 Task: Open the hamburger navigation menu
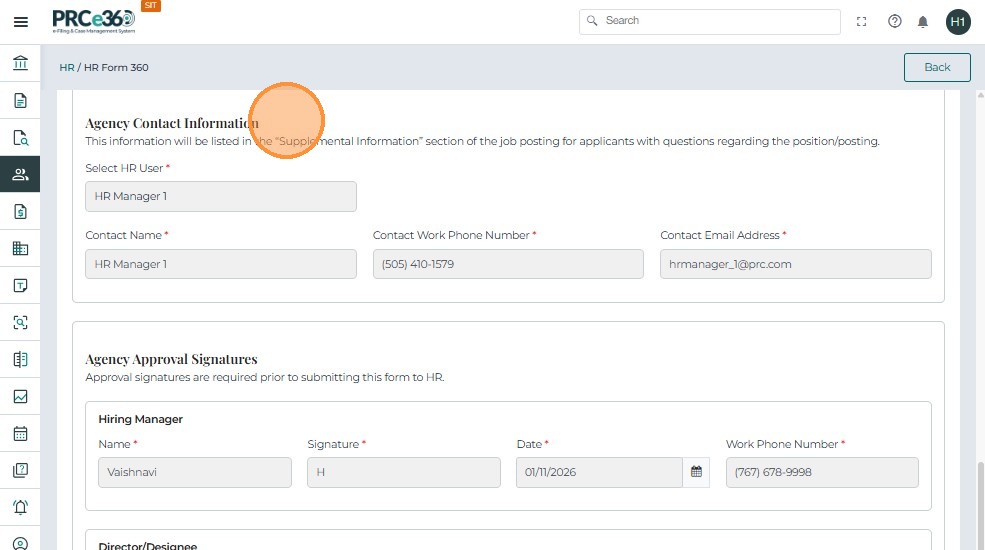20,21
